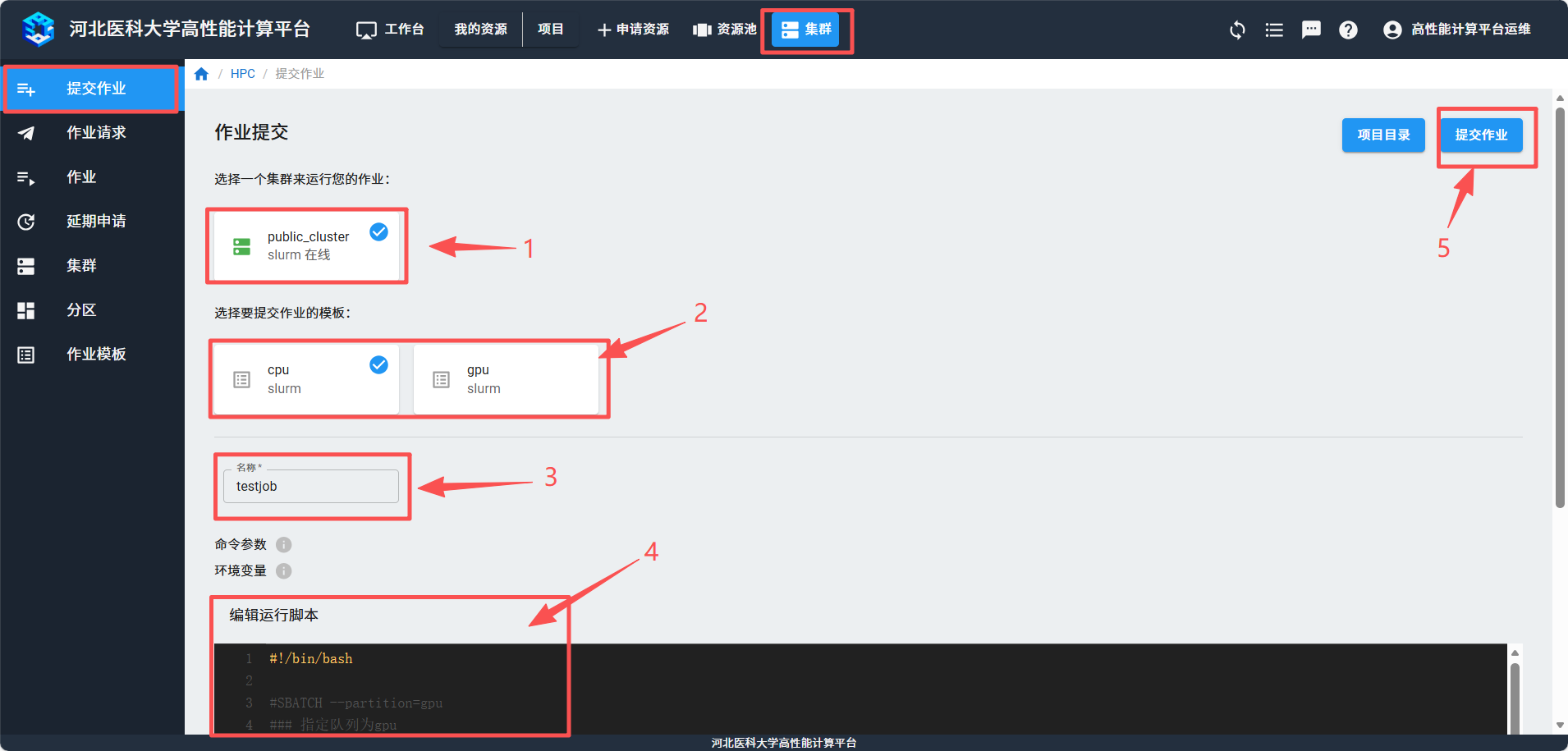This screenshot has width=1568, height=751.
Task: Open the messages chat icon
Action: pyautogui.click(x=1311, y=30)
